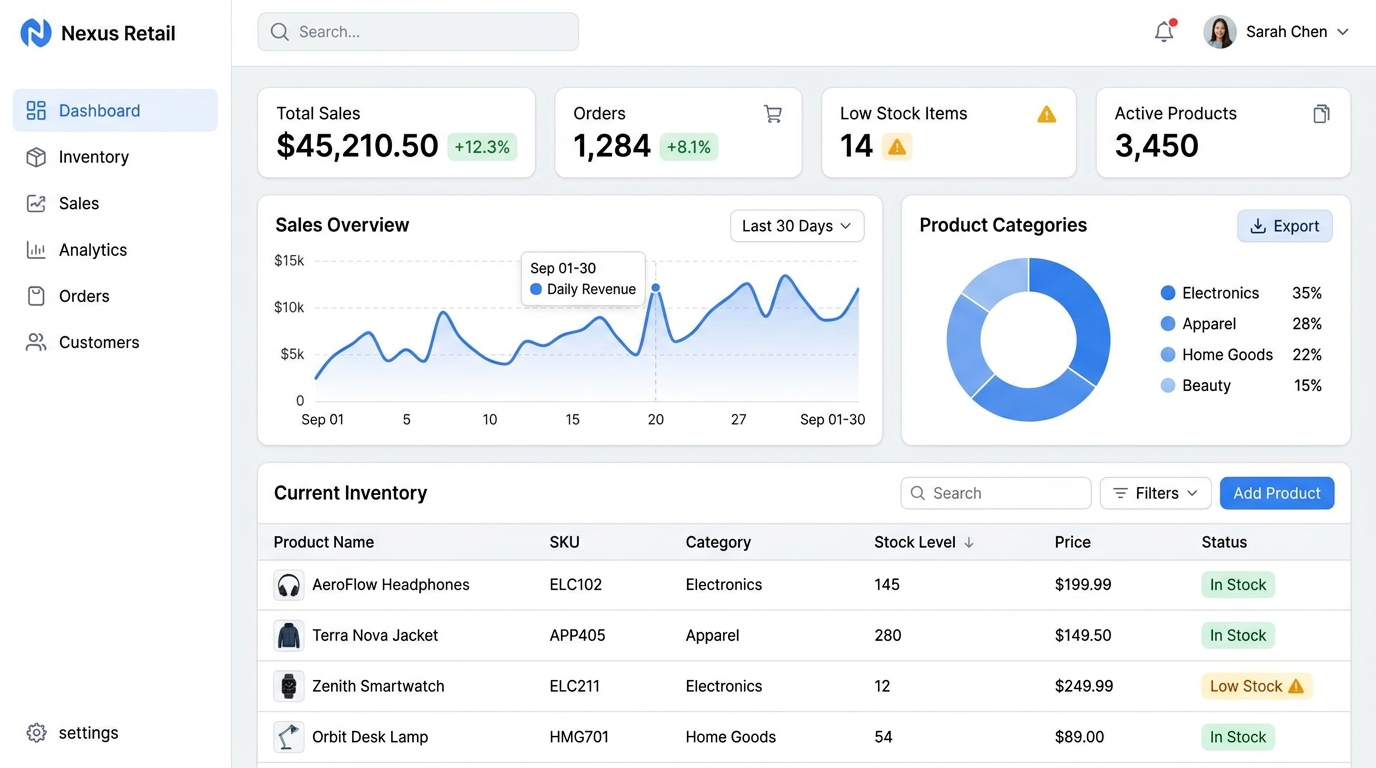The height and width of the screenshot is (768, 1376).
Task: Click SKU value ELC102
Action: coord(576,585)
